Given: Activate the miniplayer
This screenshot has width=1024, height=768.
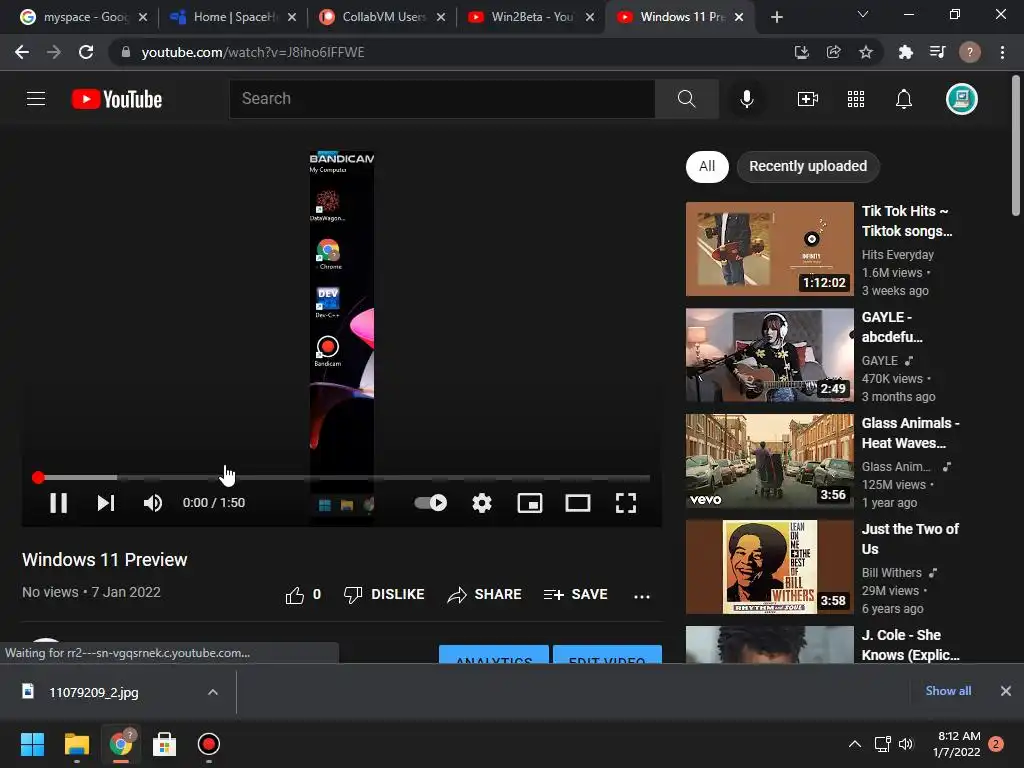Looking at the screenshot, I should click(x=530, y=503).
